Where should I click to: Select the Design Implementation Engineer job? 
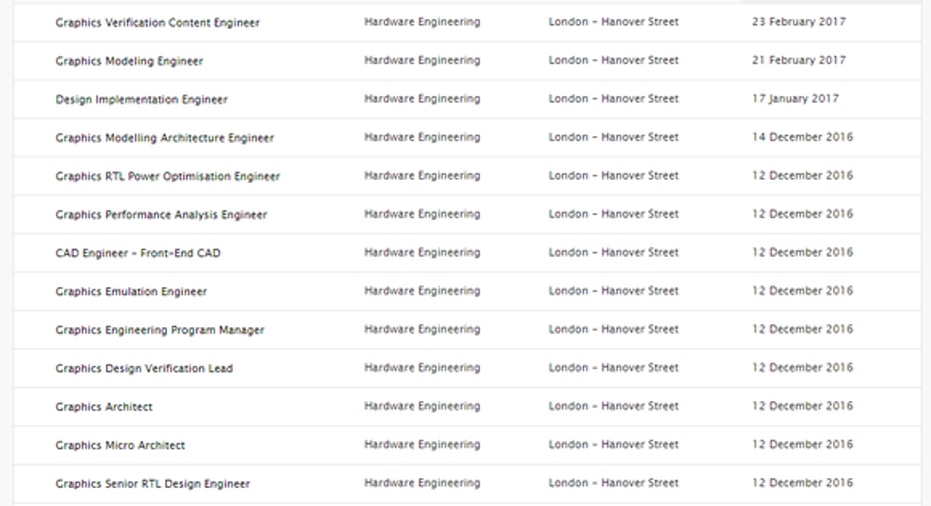[141, 100]
